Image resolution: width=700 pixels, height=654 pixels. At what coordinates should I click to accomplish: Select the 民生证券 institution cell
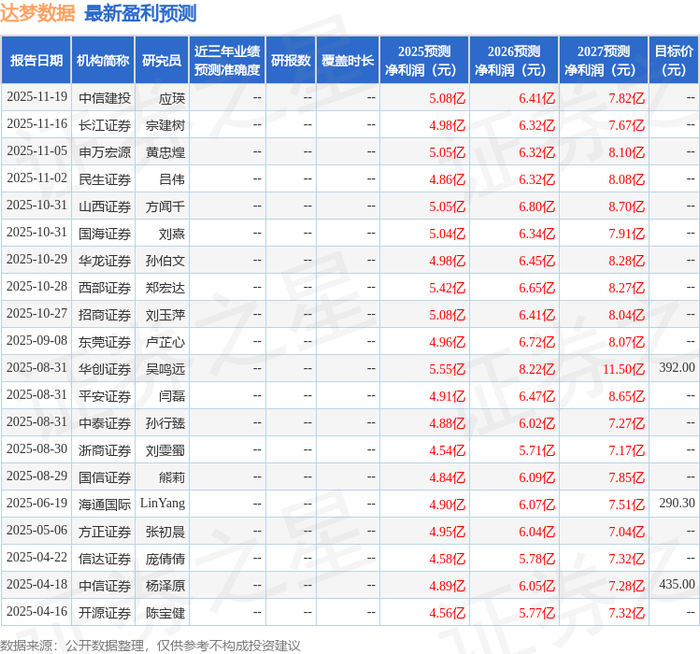point(104,179)
